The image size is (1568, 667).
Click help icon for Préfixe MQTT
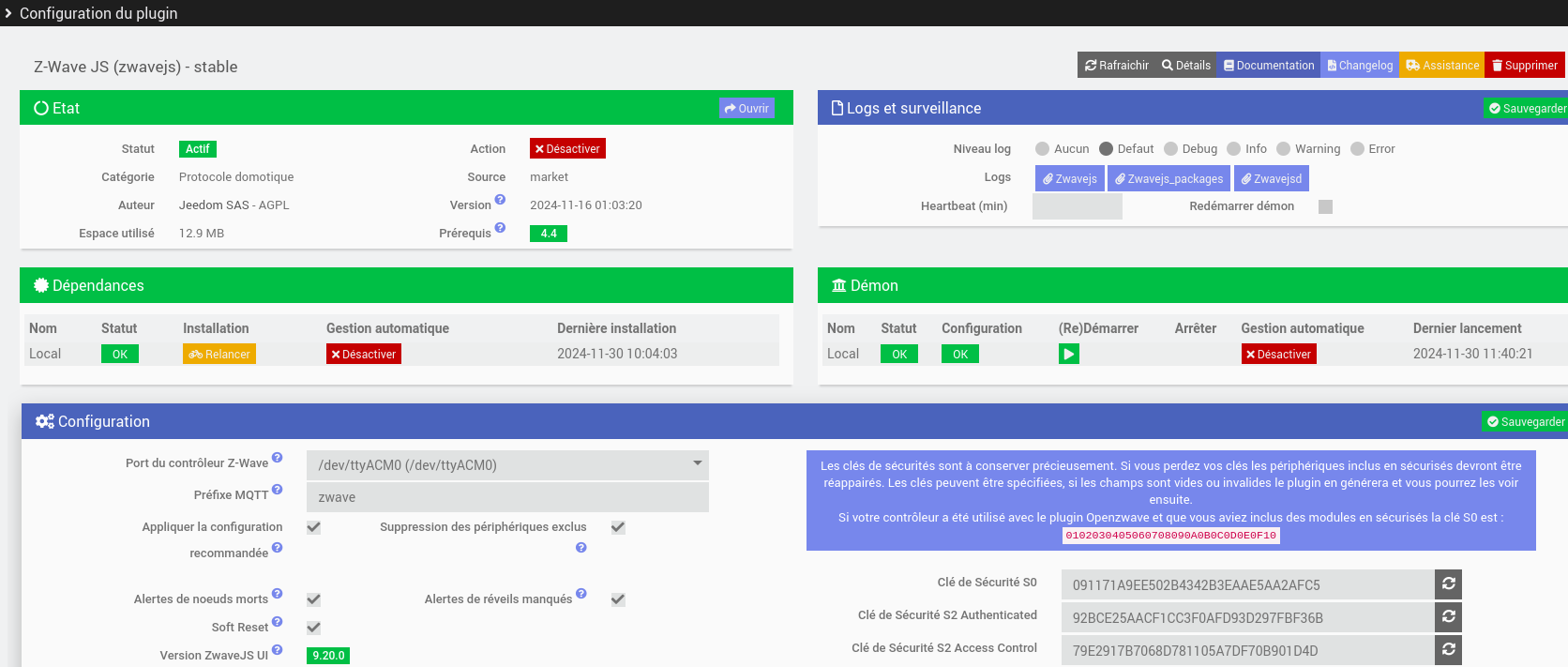(x=277, y=490)
